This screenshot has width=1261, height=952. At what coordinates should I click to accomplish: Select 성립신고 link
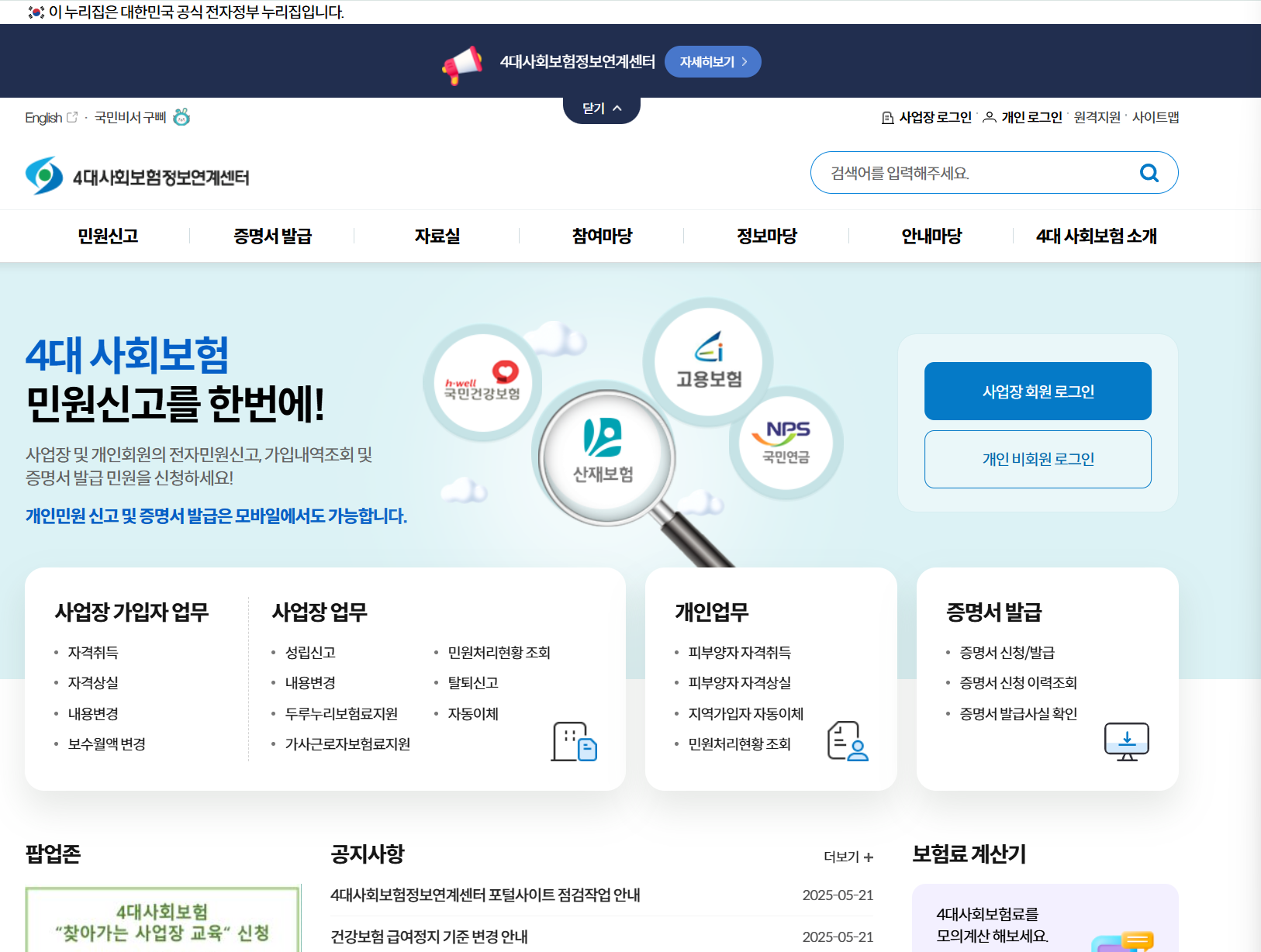click(x=310, y=653)
